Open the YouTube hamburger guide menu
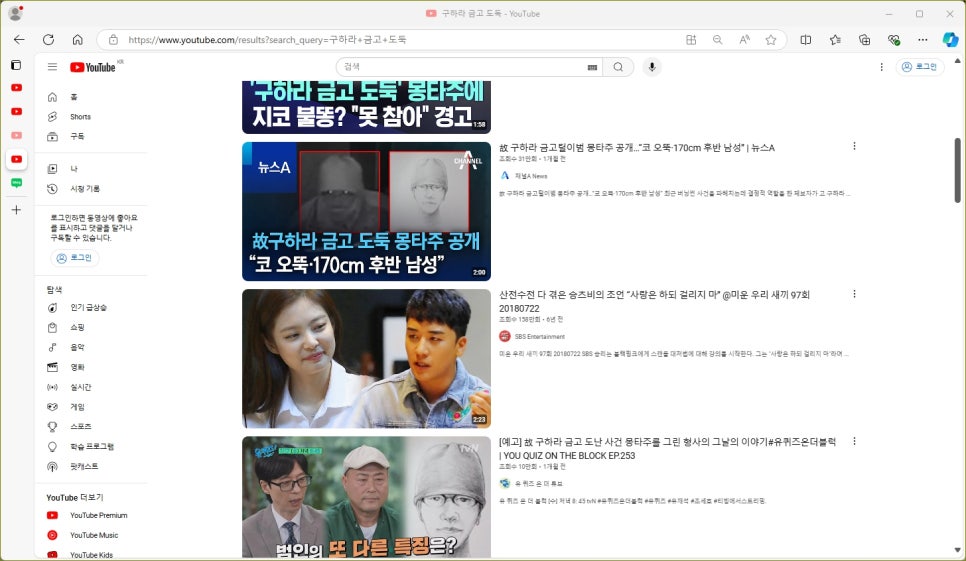The width and height of the screenshot is (966, 561). 52,67
